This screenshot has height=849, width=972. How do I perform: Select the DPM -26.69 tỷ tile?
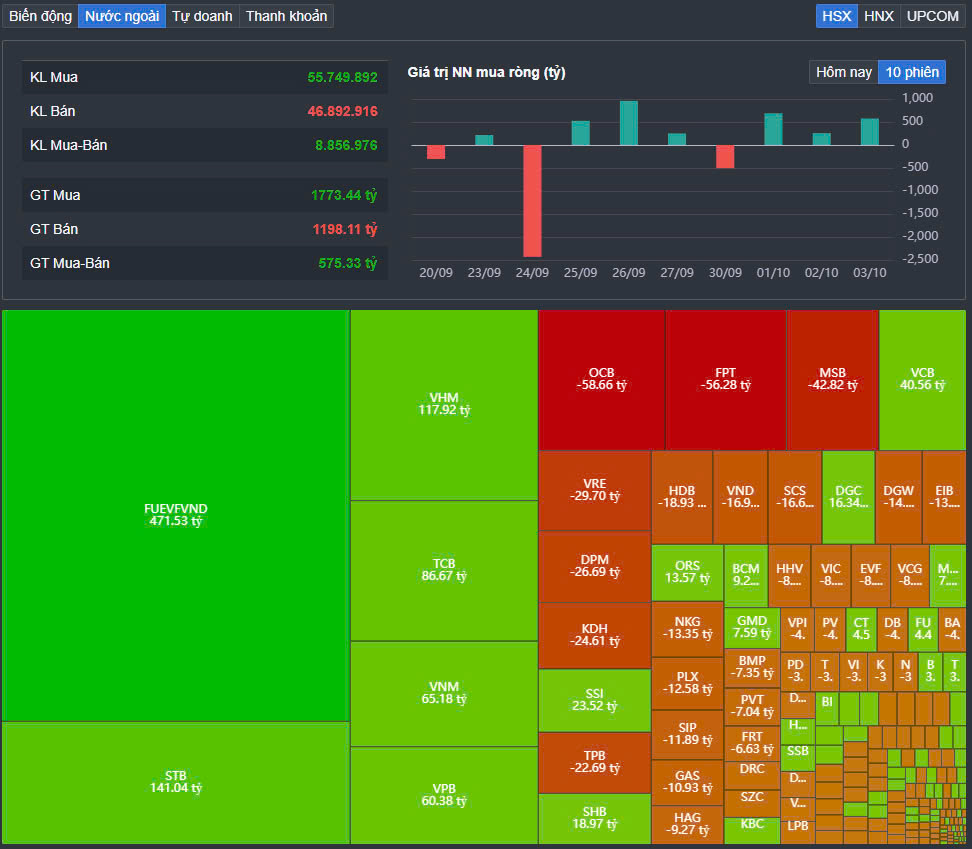pyautogui.click(x=594, y=566)
